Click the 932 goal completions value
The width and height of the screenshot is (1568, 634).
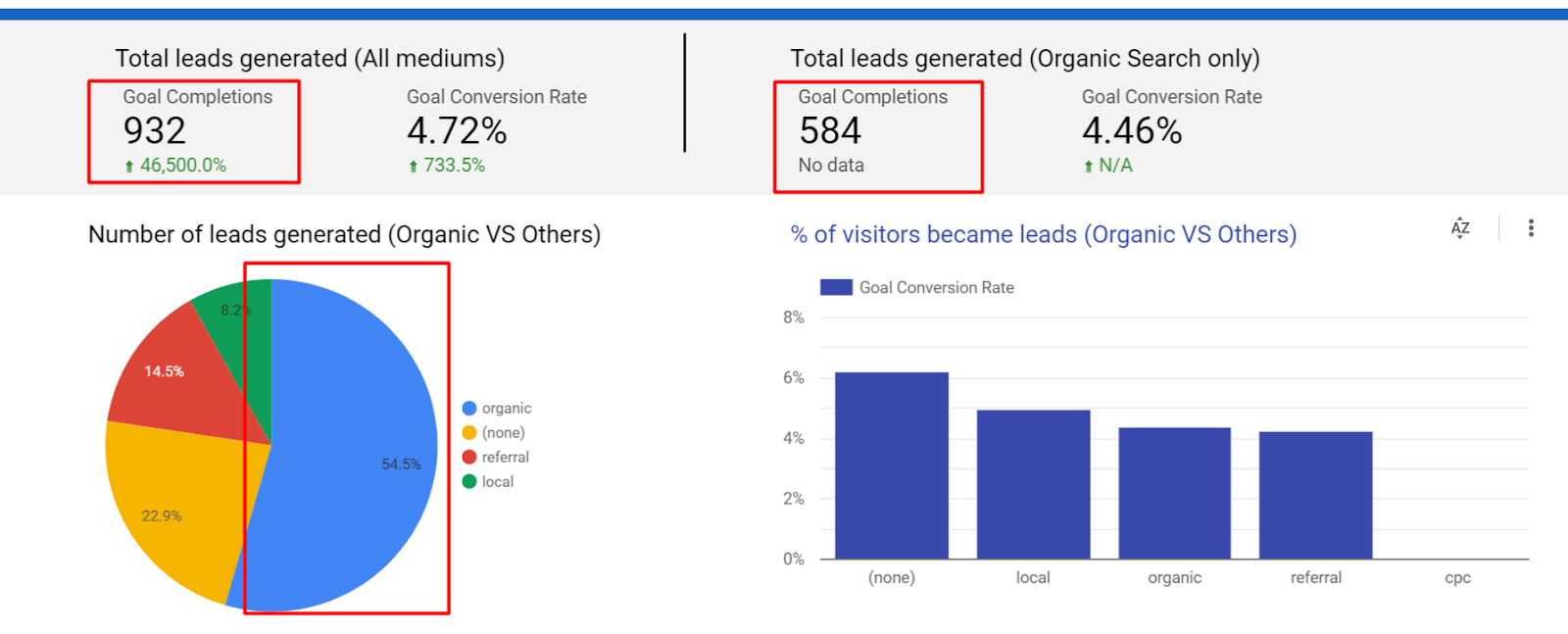coord(155,131)
